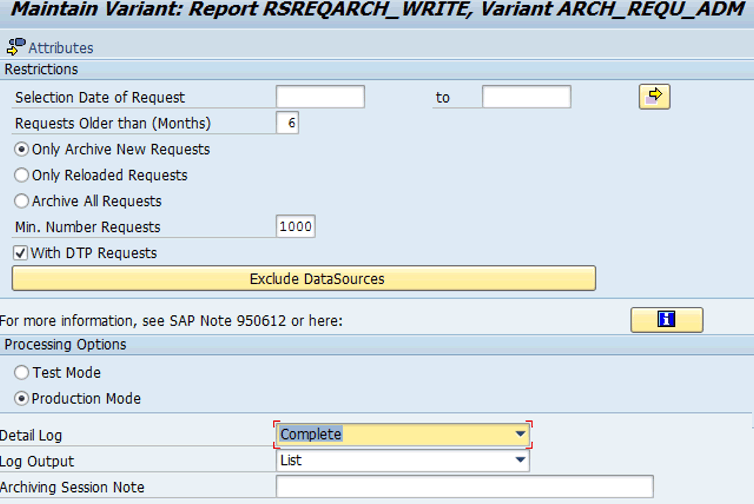Click the Restrictions section header

tap(42, 69)
